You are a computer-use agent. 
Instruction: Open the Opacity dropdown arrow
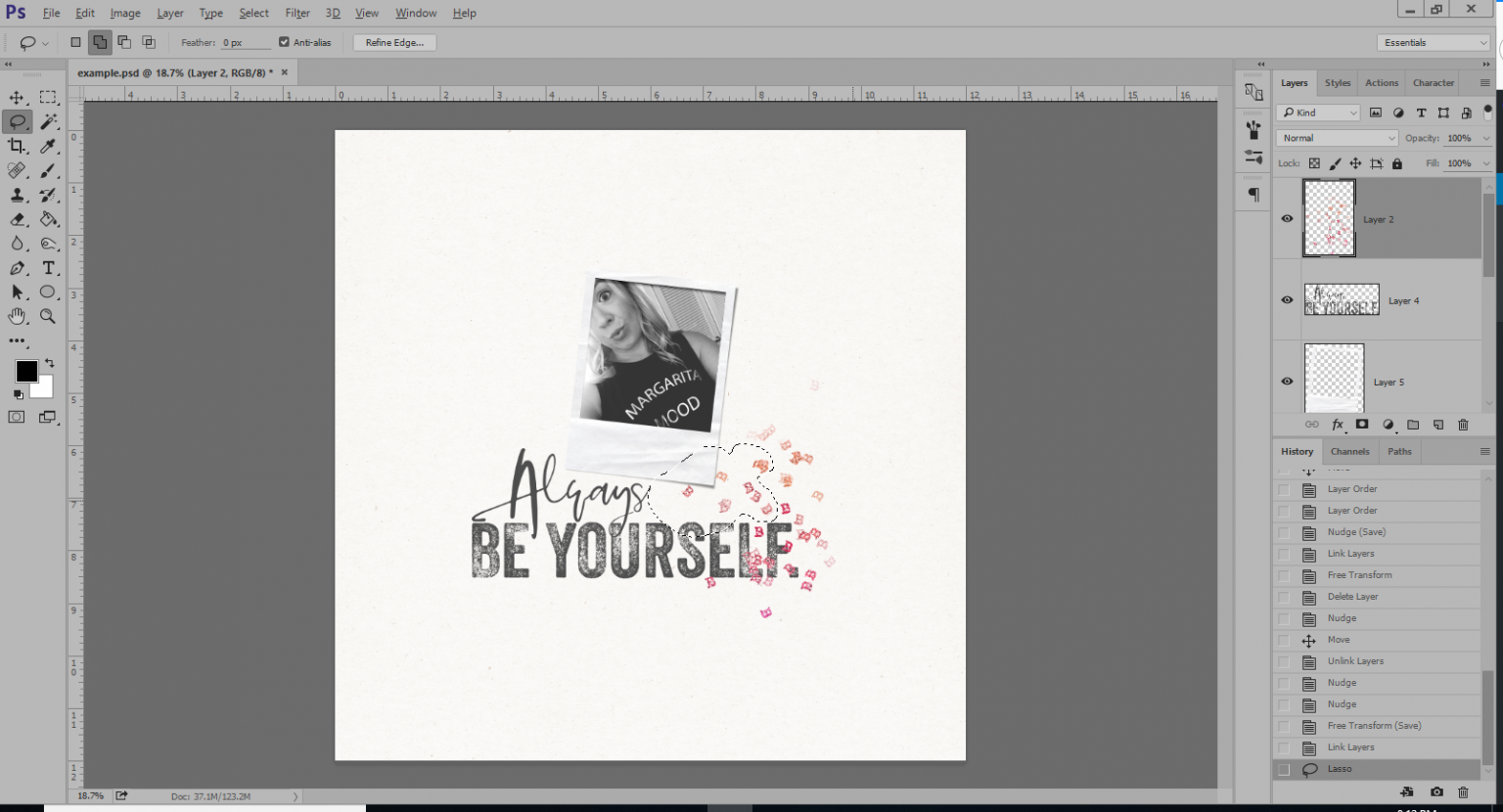click(1487, 138)
